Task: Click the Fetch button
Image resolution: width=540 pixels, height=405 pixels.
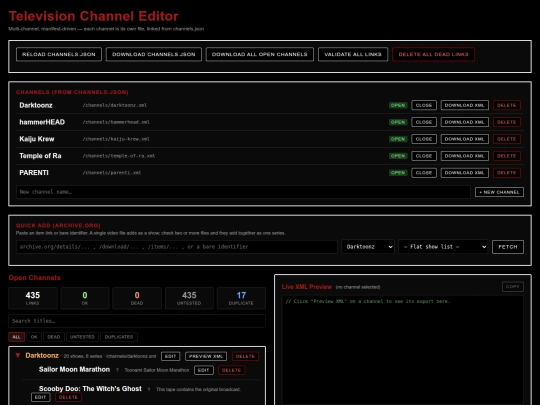Action: pyautogui.click(x=508, y=247)
